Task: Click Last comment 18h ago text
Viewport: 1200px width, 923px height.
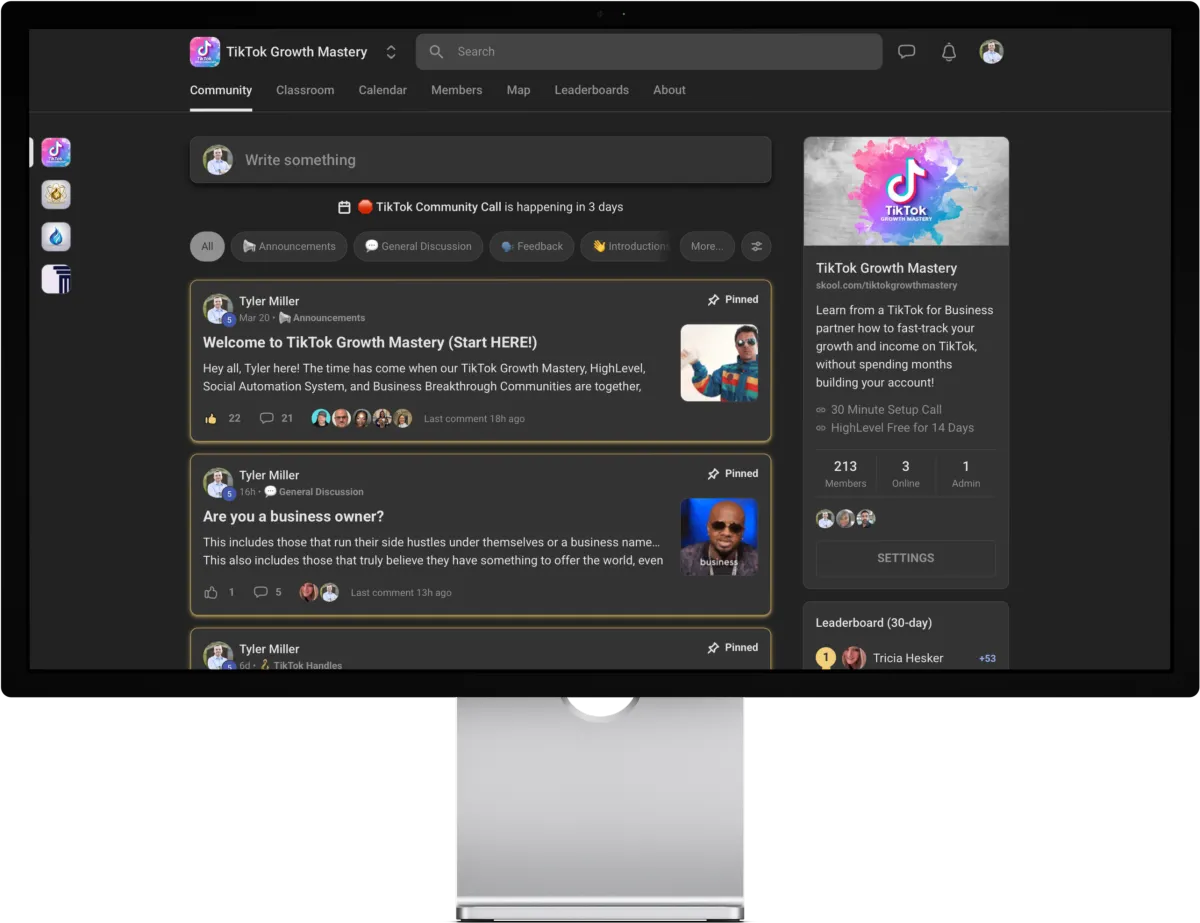Action: coord(474,419)
